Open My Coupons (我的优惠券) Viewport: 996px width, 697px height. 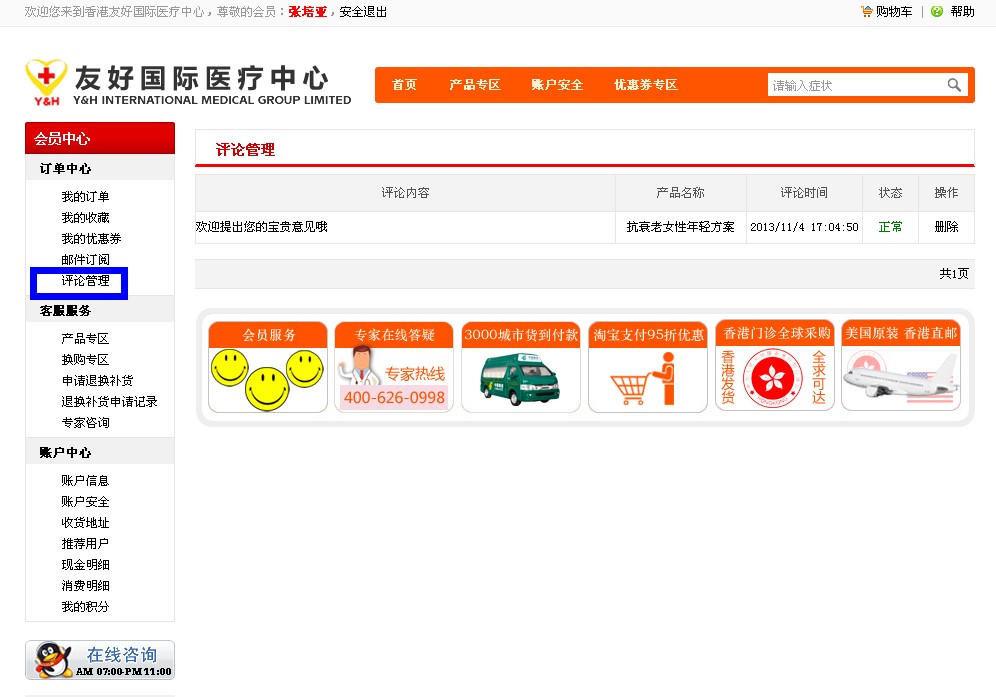91,238
